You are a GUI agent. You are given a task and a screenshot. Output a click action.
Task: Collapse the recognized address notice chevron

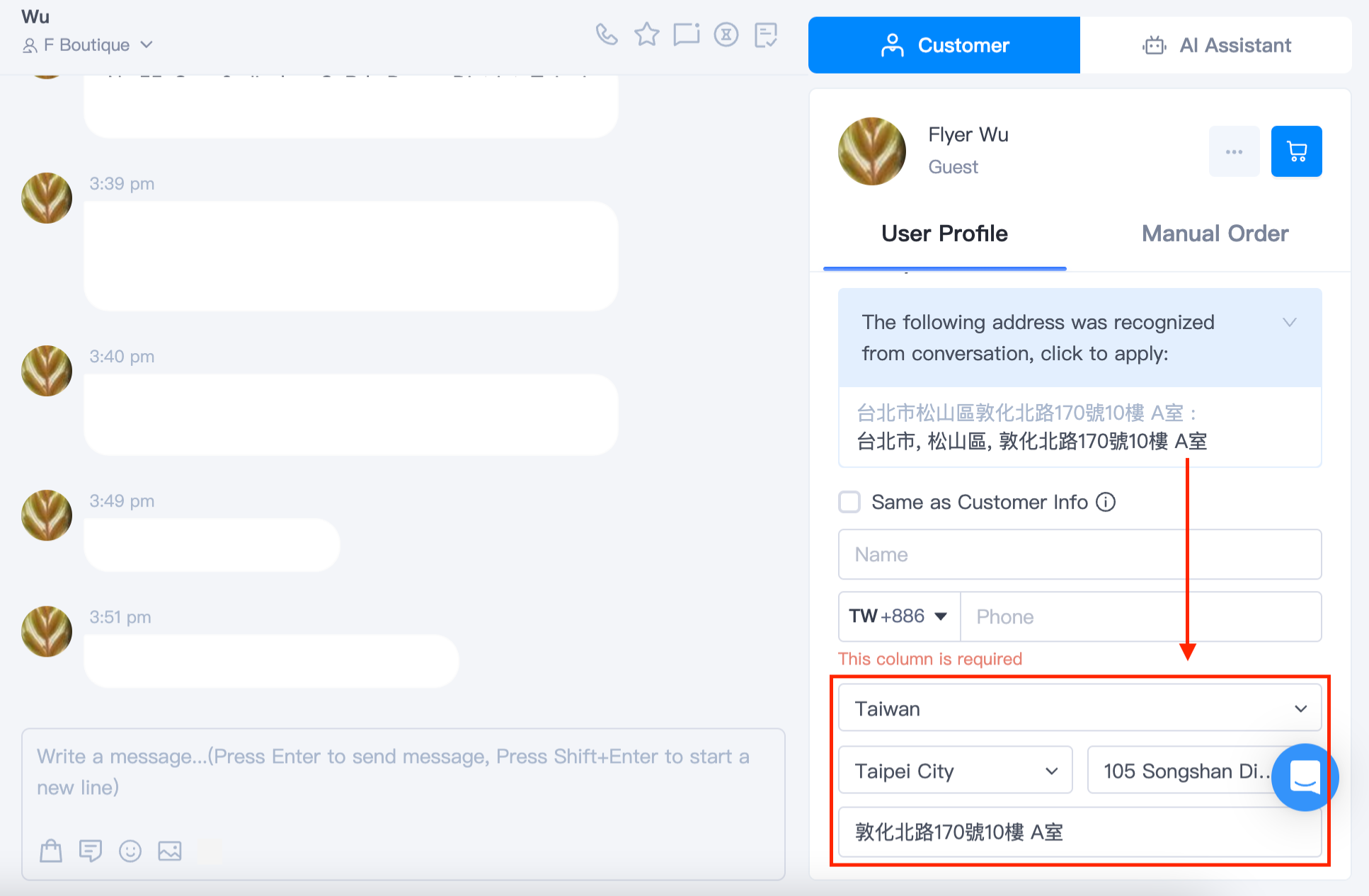pos(1289,323)
